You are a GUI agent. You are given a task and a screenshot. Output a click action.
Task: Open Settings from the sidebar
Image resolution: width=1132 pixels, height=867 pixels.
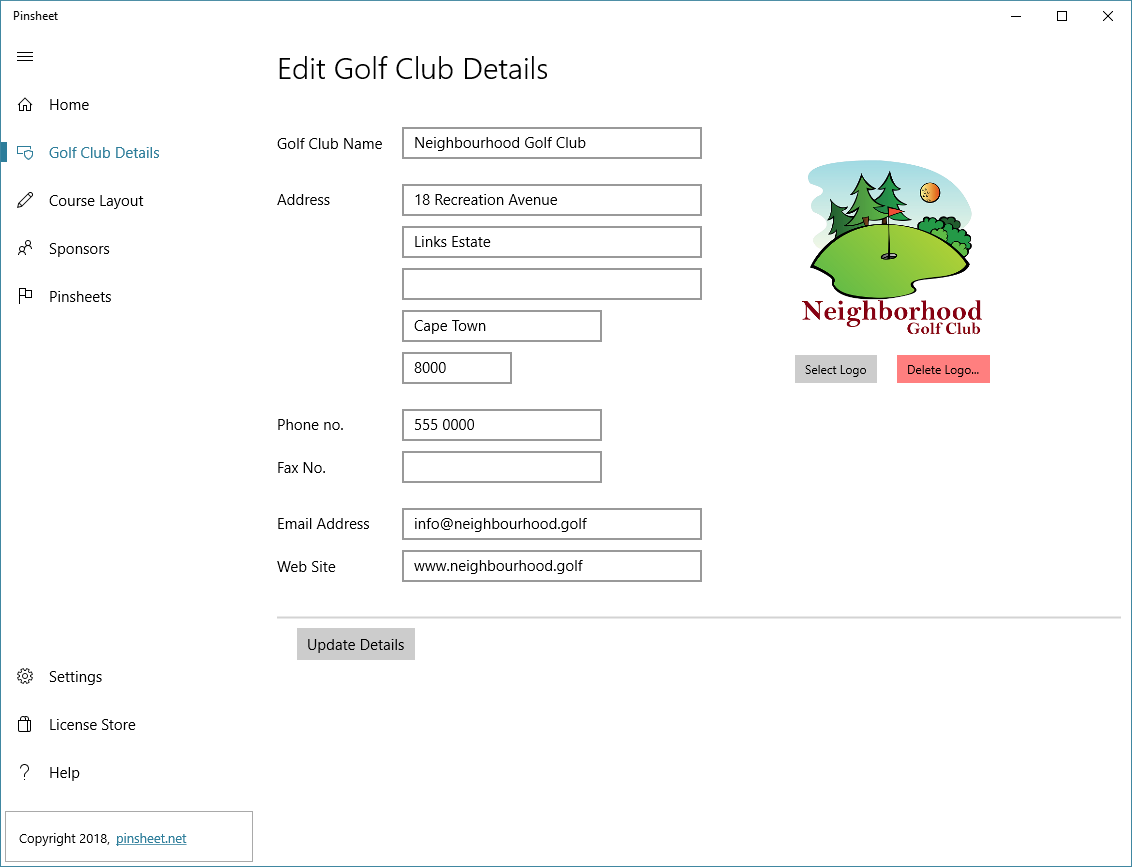76,677
